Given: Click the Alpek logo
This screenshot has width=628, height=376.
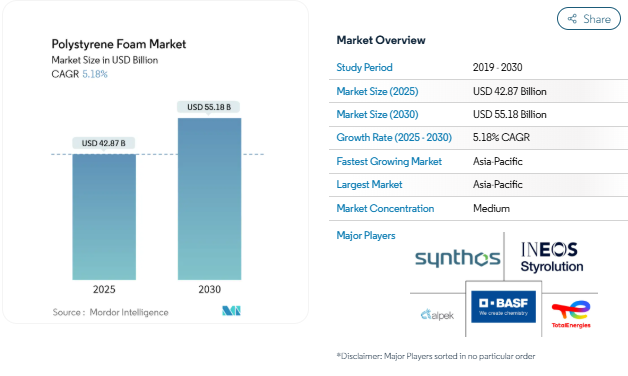Looking at the screenshot, I should [437, 315].
